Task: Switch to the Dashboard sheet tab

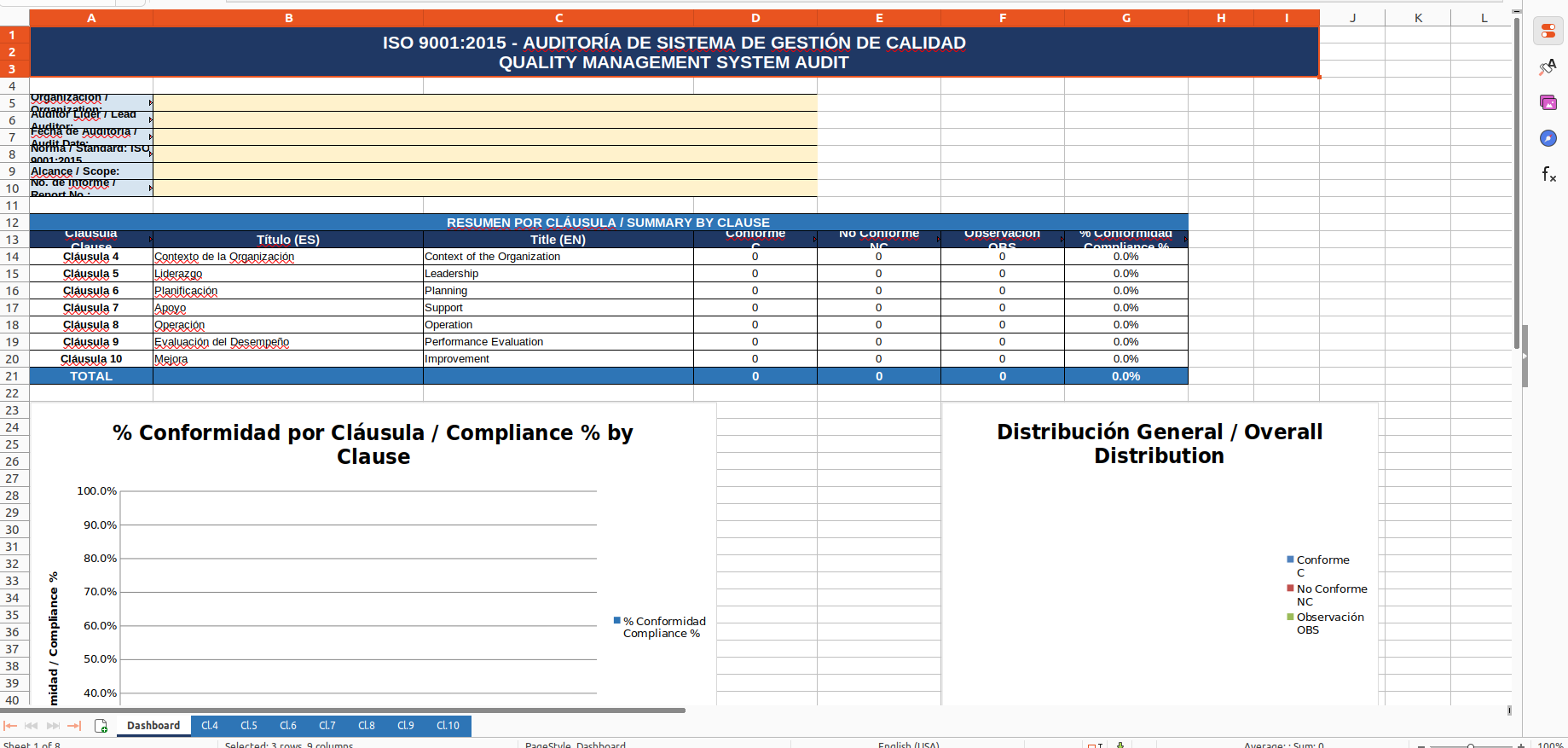Action: tap(153, 726)
